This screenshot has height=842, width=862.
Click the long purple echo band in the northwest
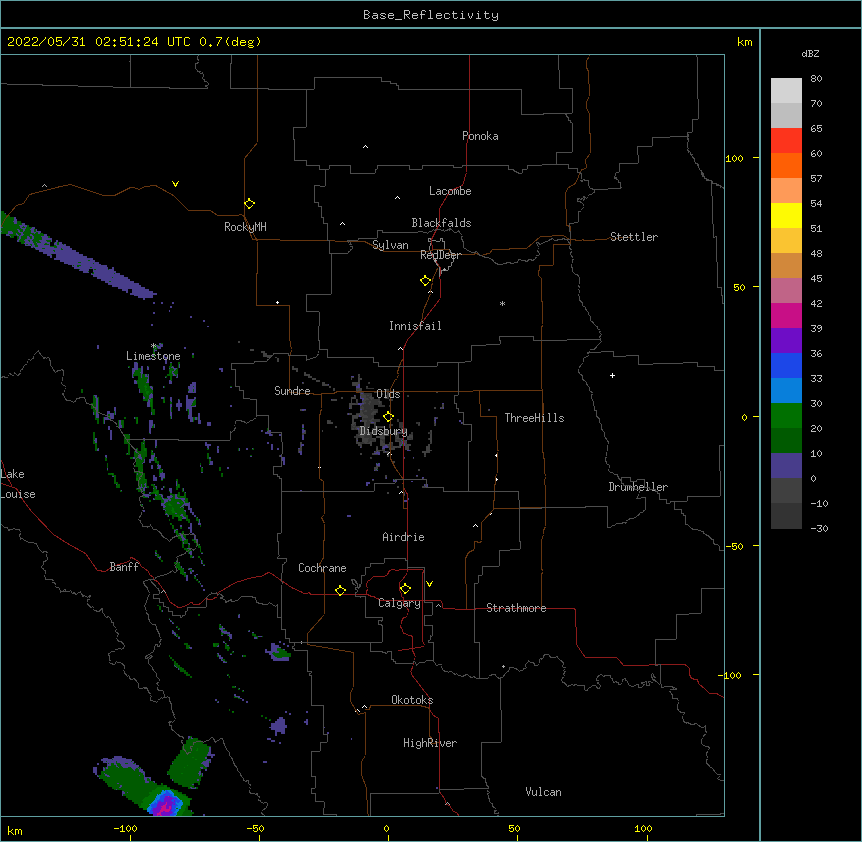click(x=77, y=256)
